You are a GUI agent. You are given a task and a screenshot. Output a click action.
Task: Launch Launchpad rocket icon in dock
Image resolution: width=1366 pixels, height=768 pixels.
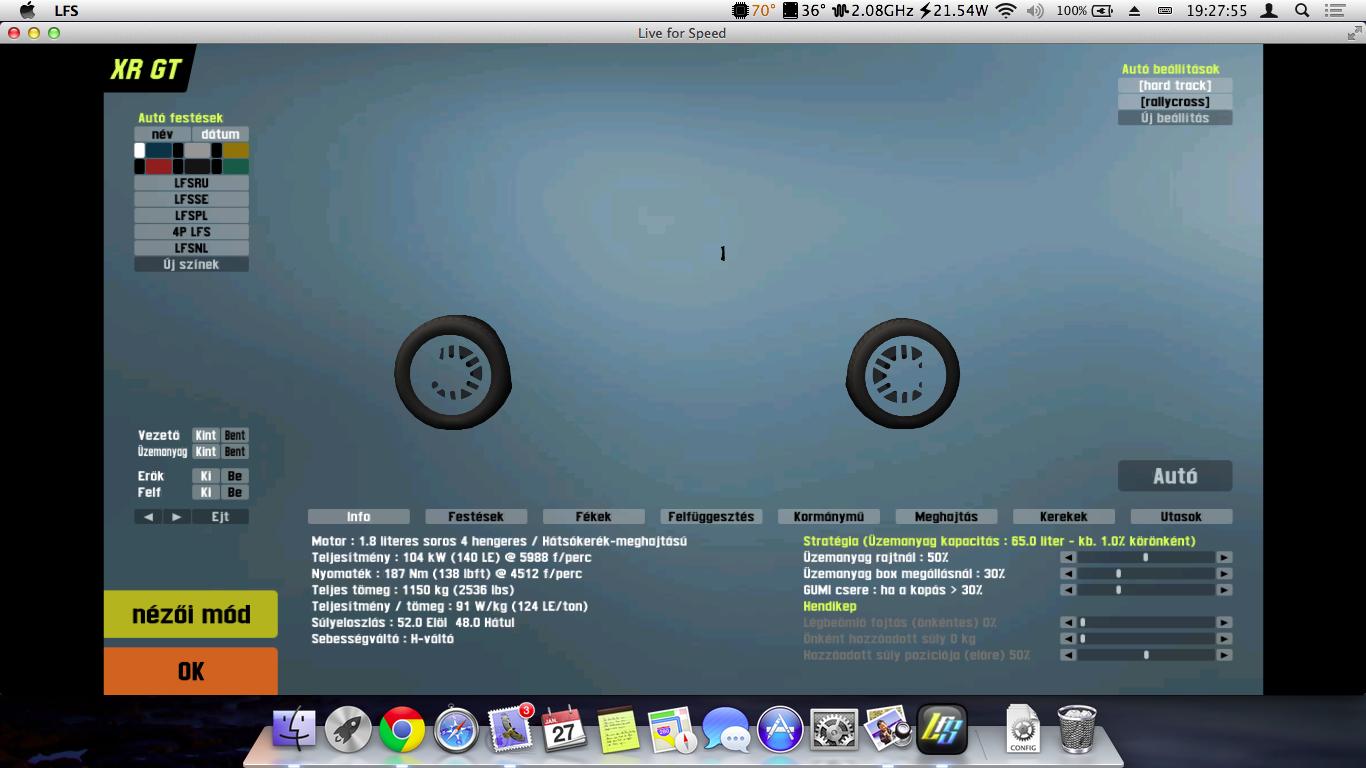(348, 729)
